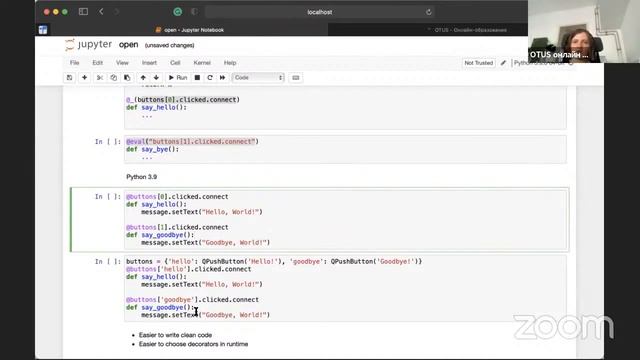Screen dimensions: 640x360
Task: Copy selected cells using the toolbar icon
Action: [x=113, y=78]
